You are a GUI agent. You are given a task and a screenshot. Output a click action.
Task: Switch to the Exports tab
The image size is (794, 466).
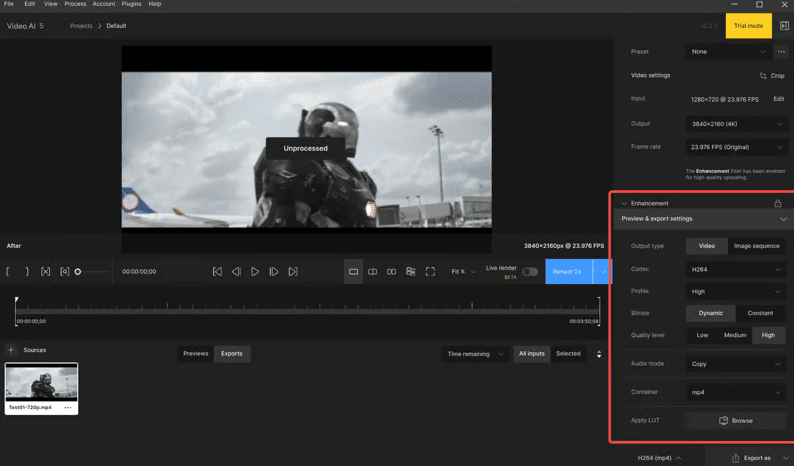point(231,354)
